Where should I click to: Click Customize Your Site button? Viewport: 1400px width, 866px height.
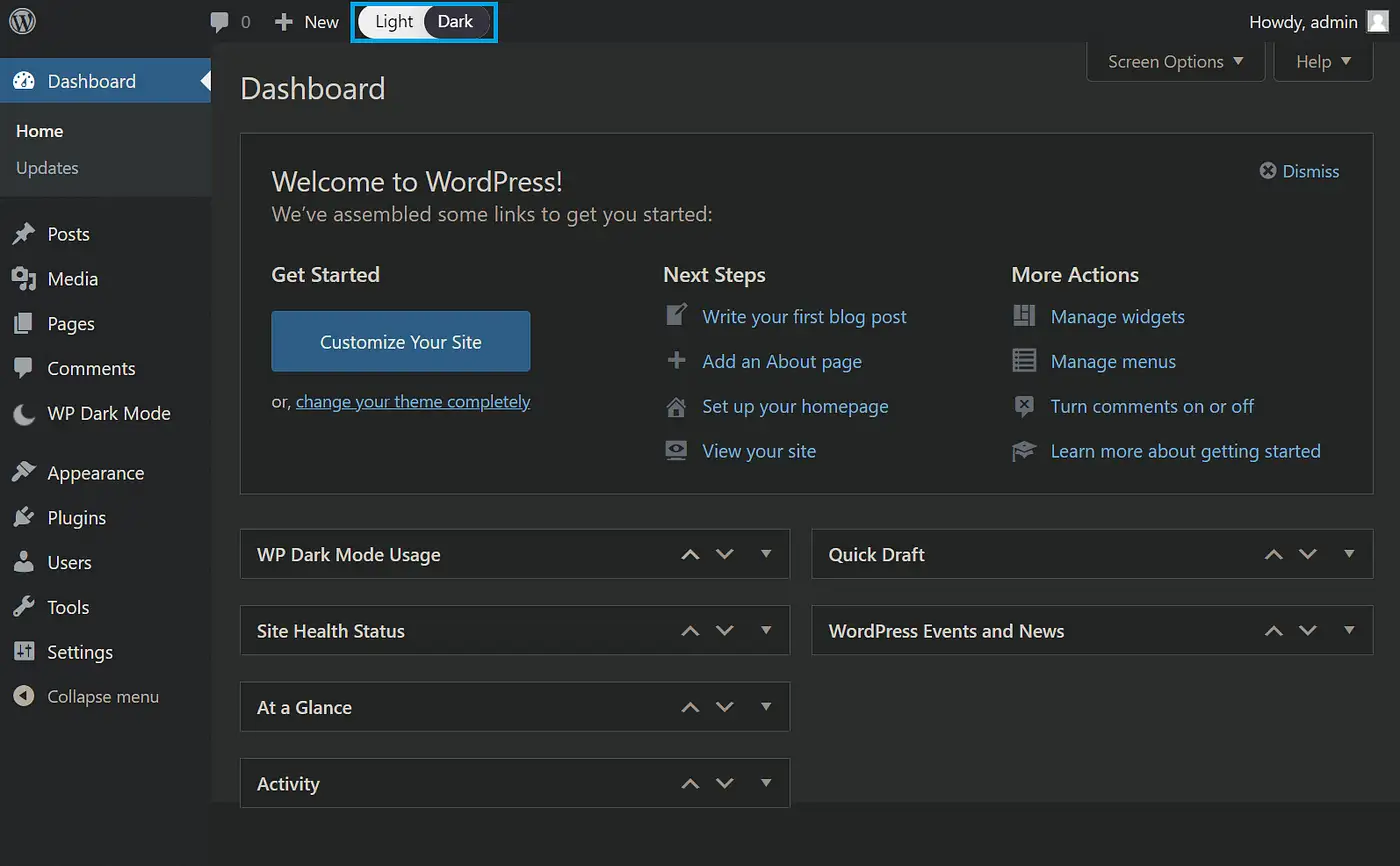coord(401,341)
